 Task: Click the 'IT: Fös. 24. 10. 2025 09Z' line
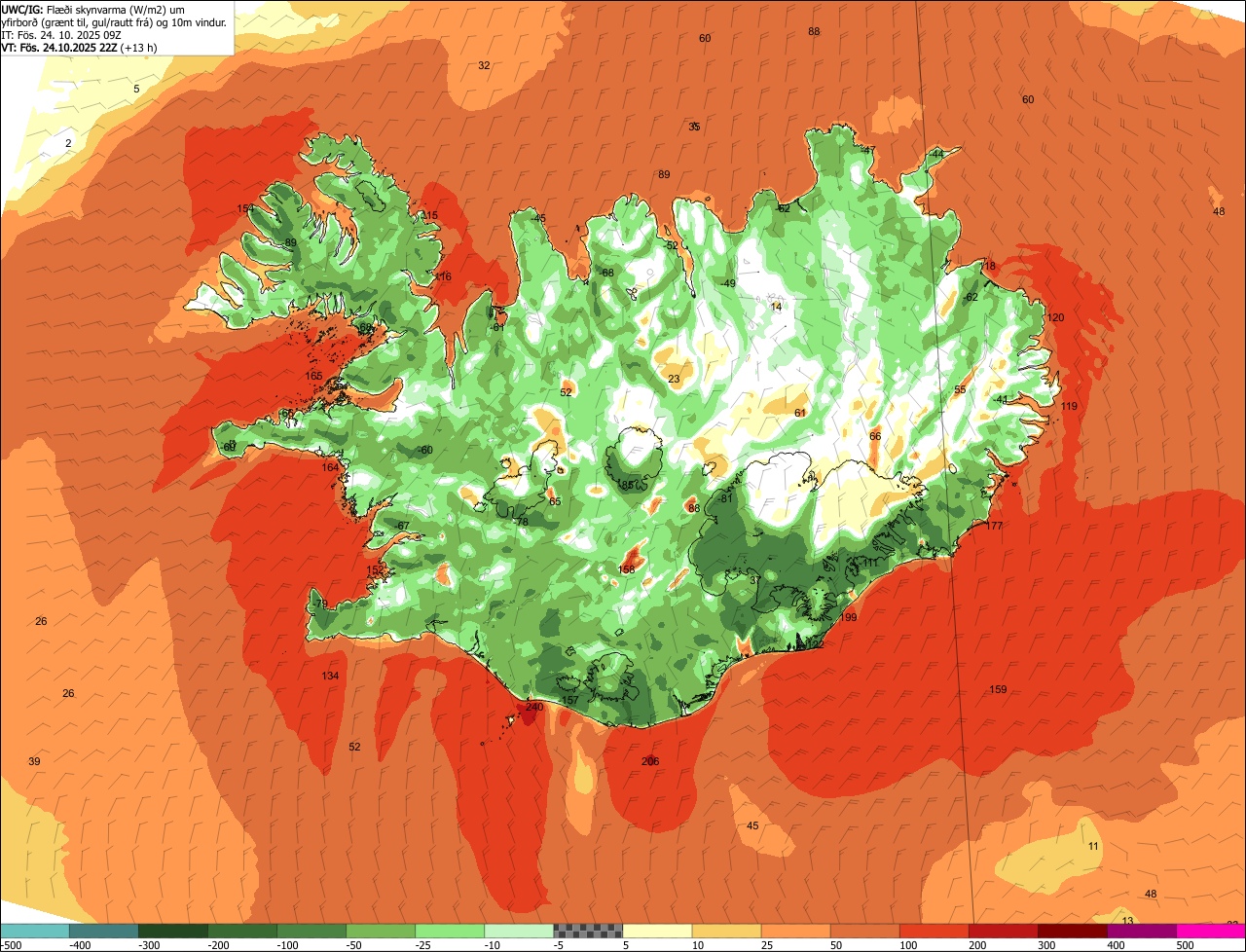(61, 34)
